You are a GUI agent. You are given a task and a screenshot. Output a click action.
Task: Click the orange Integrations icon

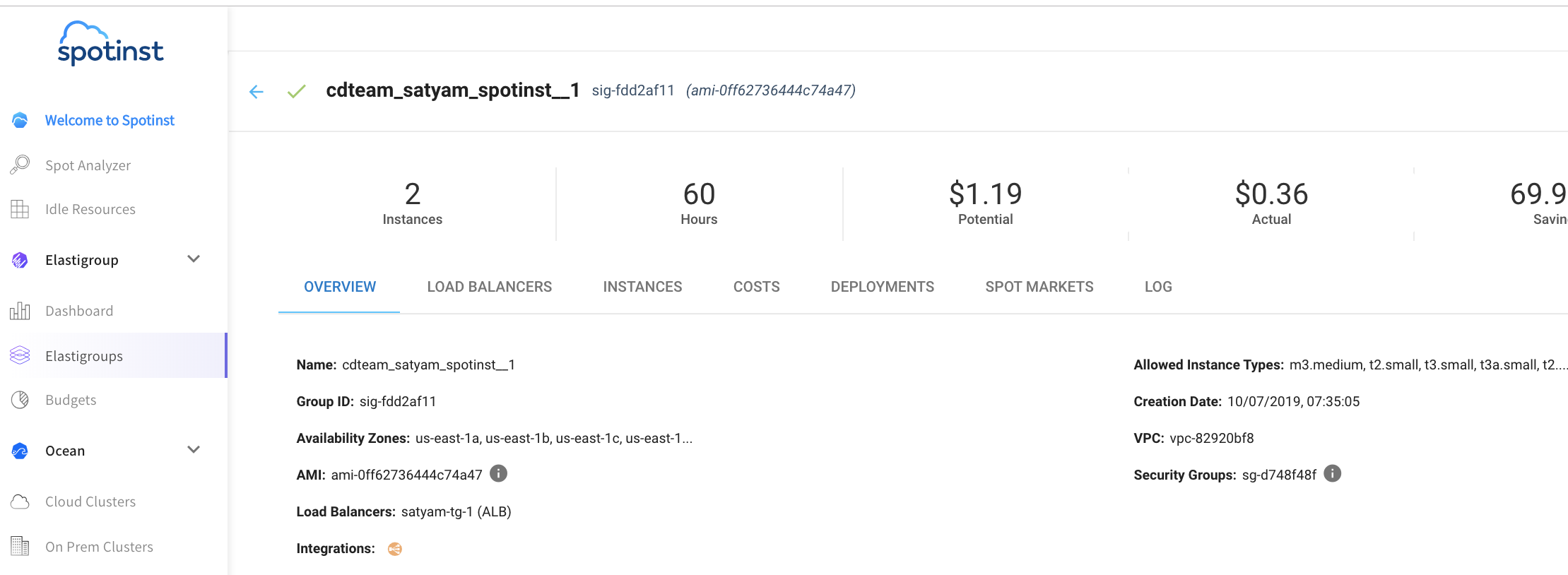[x=395, y=549]
